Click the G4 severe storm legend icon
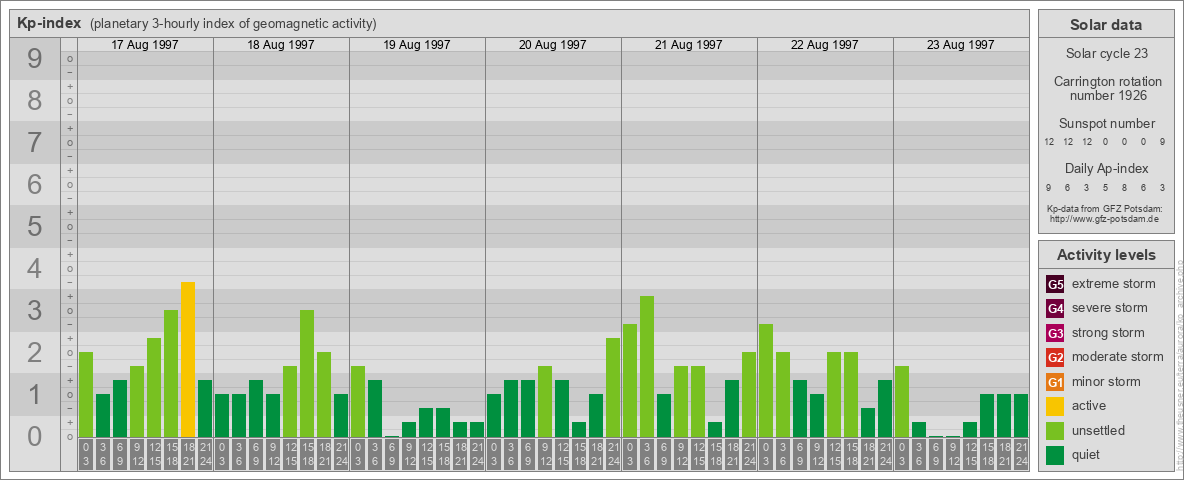Image resolution: width=1184 pixels, height=480 pixels. pyautogui.click(x=1055, y=308)
